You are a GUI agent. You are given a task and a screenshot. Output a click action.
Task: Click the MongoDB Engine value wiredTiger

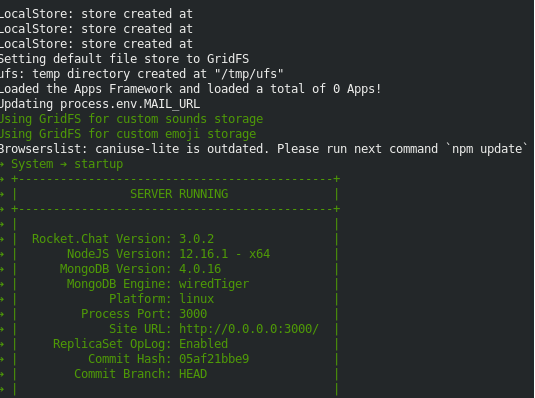click(214, 284)
